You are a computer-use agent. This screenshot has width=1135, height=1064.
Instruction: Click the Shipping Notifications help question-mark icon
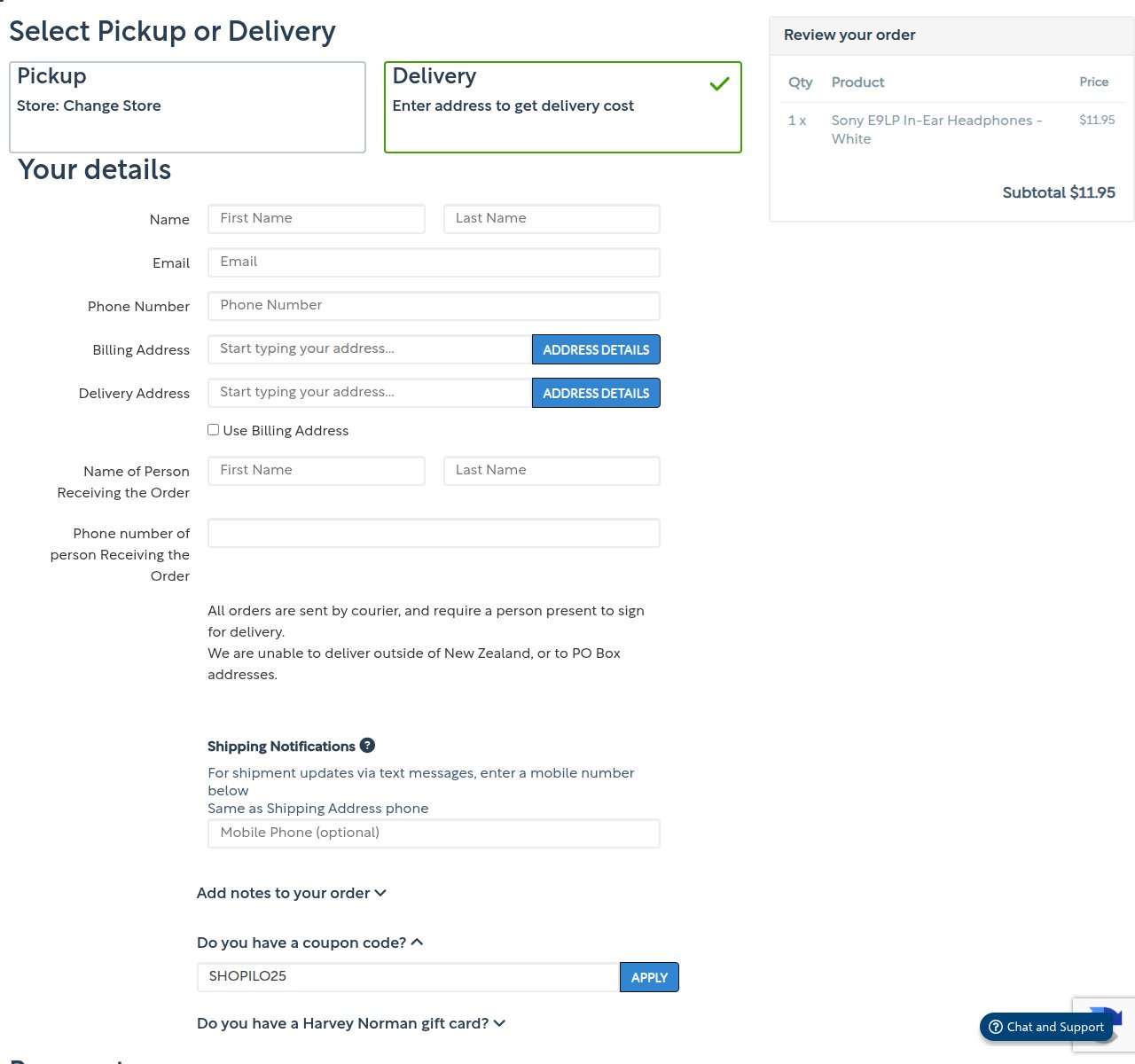click(367, 746)
